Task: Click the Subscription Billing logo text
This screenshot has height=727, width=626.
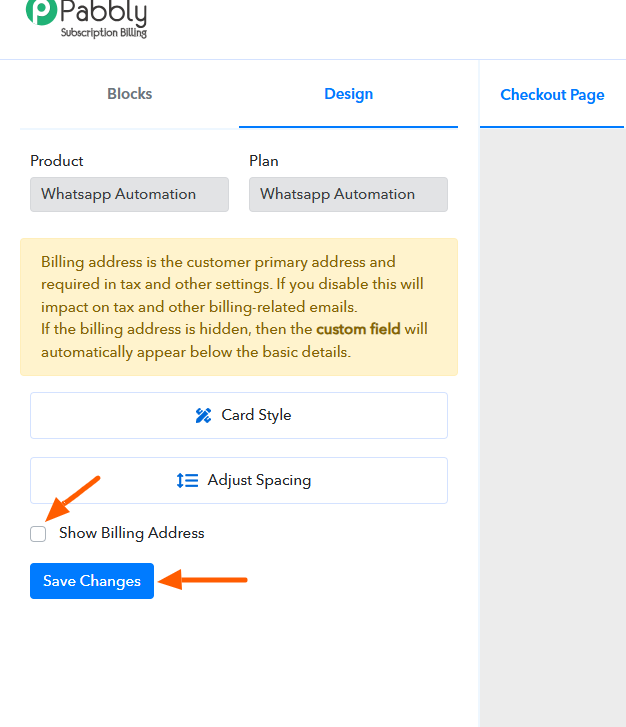Action: 104,33
